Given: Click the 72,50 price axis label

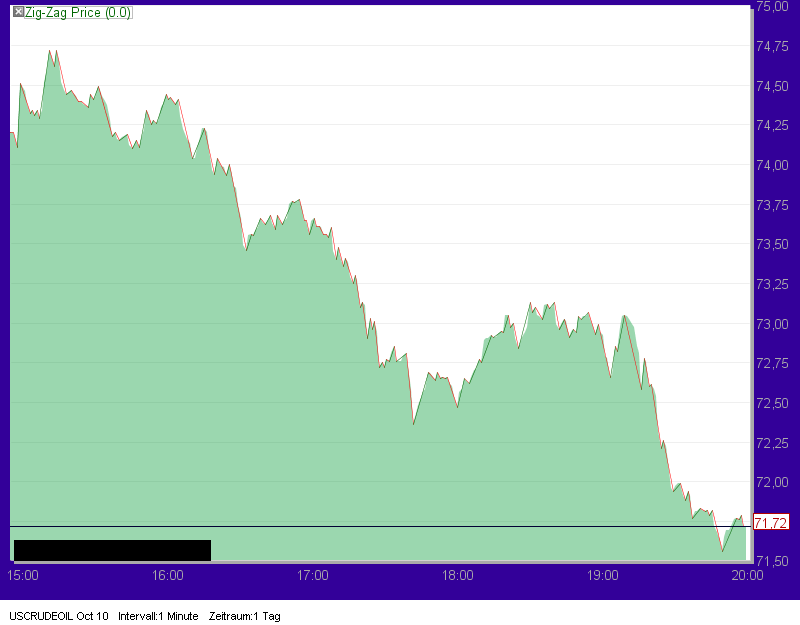Looking at the screenshot, I should (x=772, y=403).
